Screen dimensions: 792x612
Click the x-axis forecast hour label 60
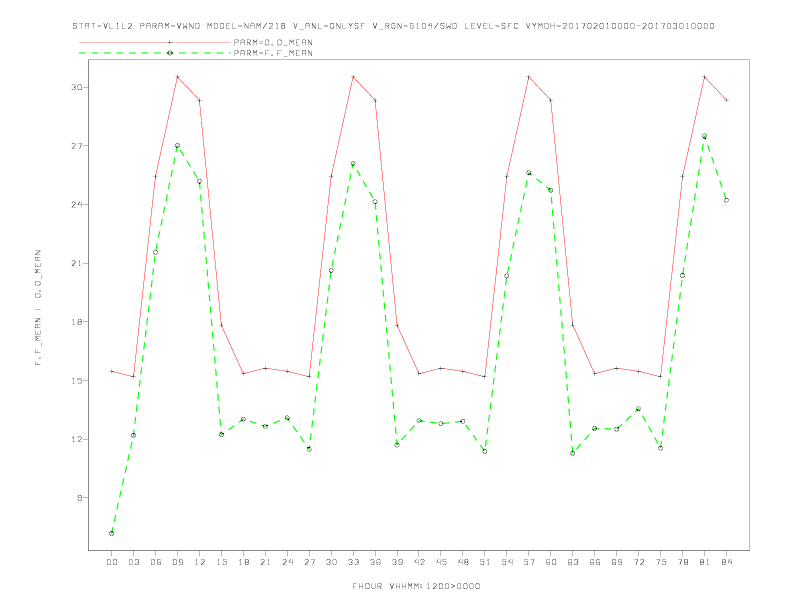(x=551, y=562)
